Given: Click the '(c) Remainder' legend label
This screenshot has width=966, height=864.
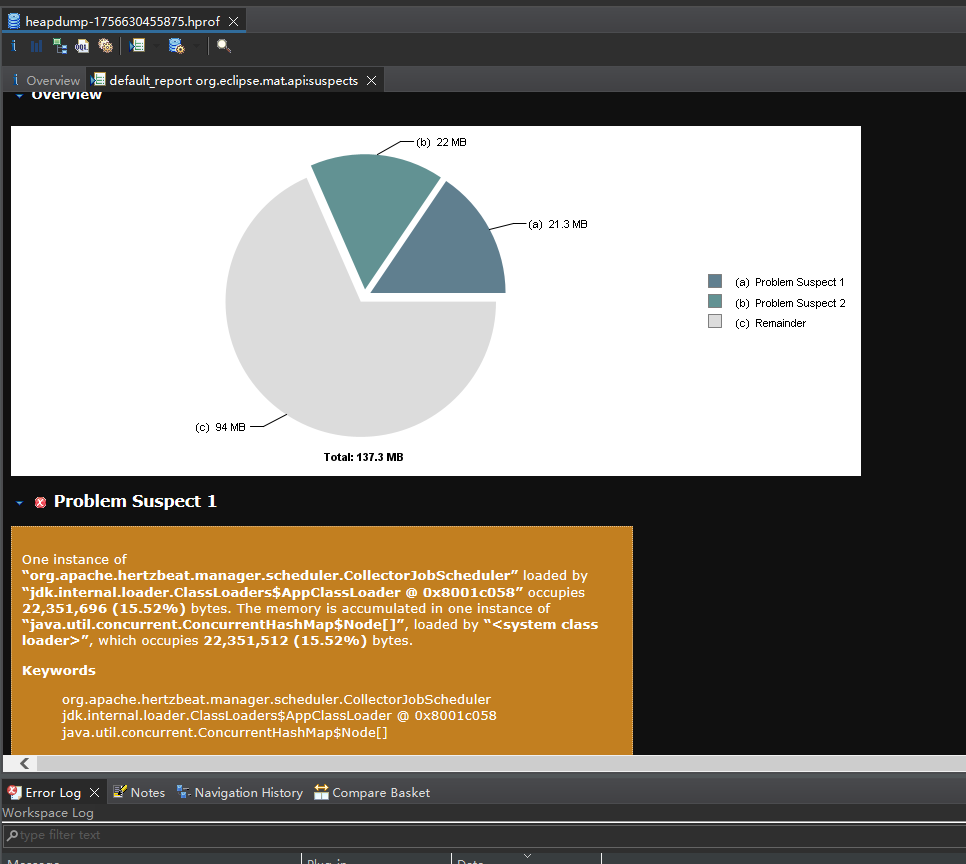Looking at the screenshot, I should (770, 323).
